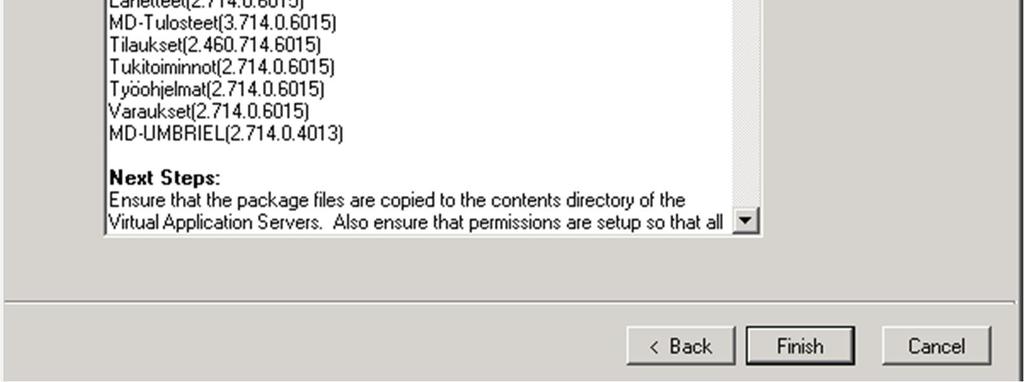Image resolution: width=1024 pixels, height=382 pixels.
Task: Click the 'Virtual Application Servers' text
Action: 215,223
